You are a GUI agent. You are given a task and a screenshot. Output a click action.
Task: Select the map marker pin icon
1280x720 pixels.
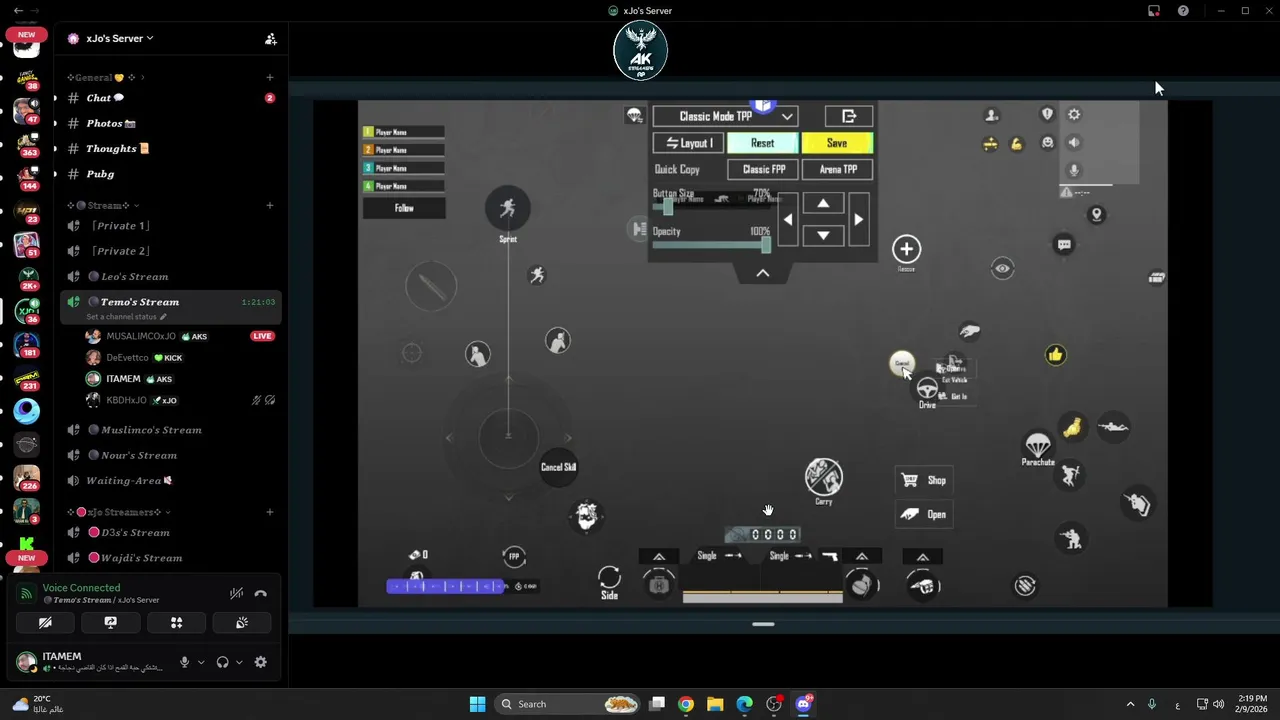pyautogui.click(x=1096, y=215)
